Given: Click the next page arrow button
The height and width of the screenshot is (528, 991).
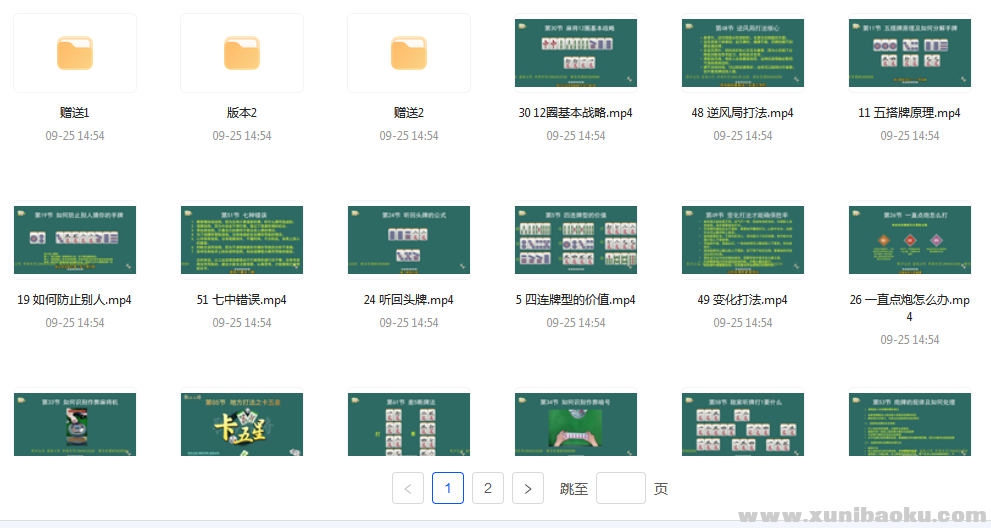Looking at the screenshot, I should 528,488.
